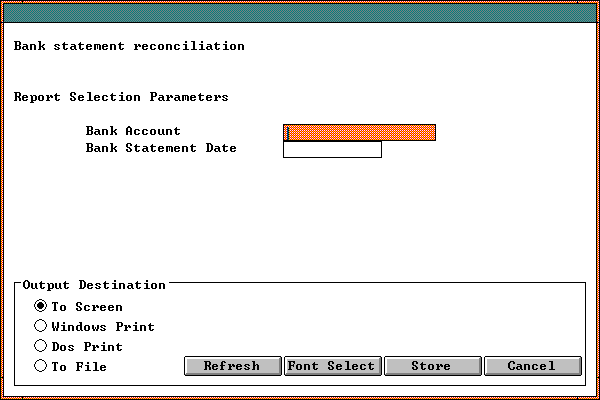Click the To Screen label text
600x400 pixels.
[87, 307]
